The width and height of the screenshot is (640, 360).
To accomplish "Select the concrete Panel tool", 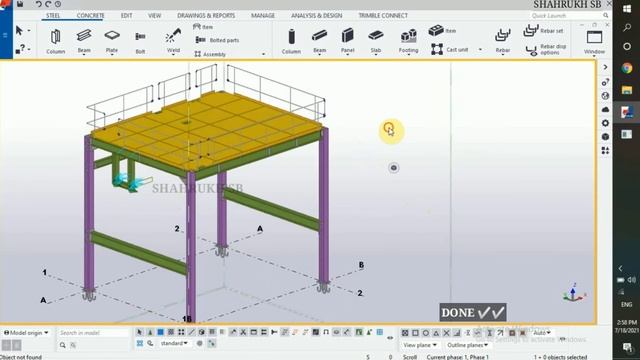I will tap(347, 41).
